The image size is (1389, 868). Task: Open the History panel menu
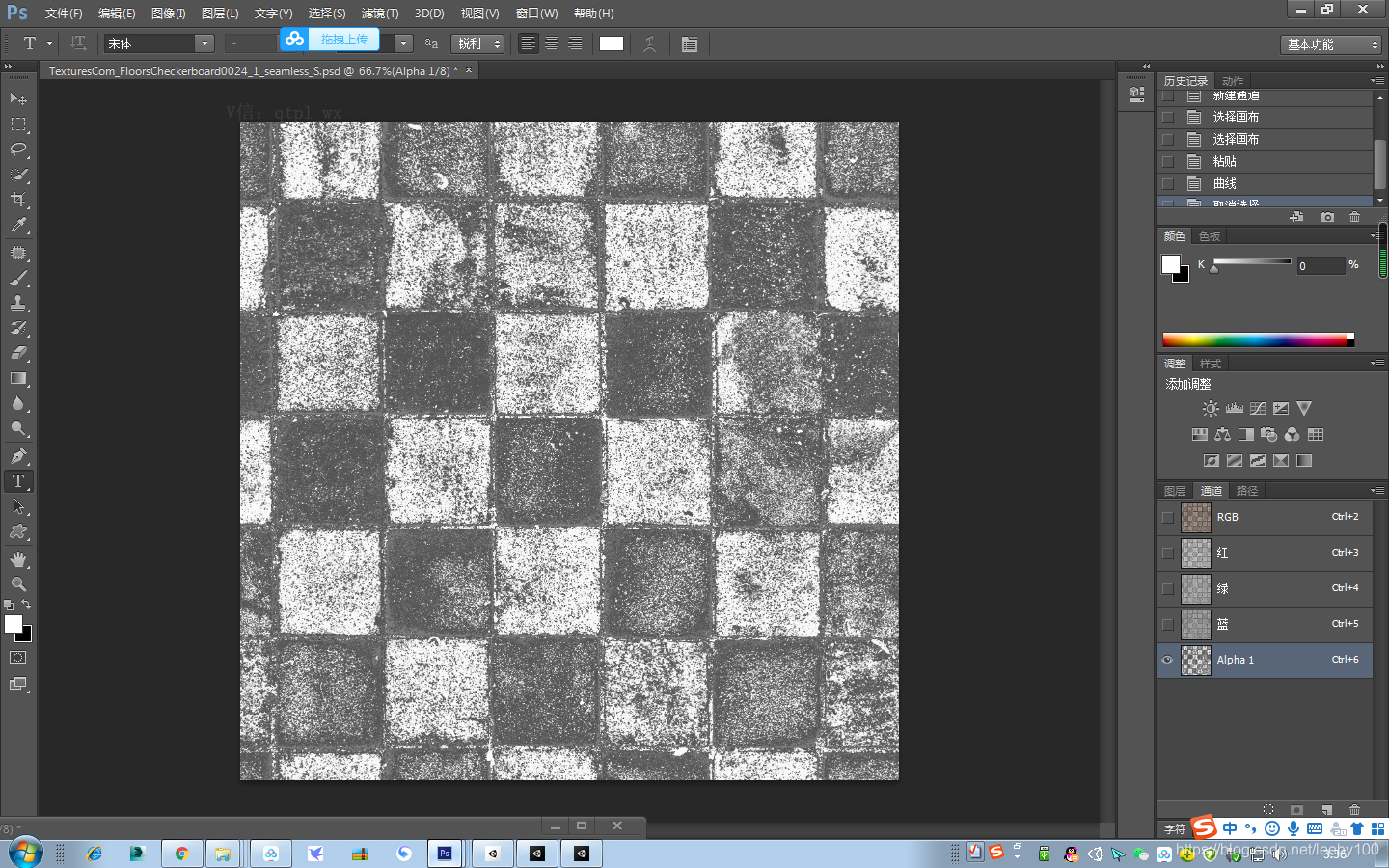click(1377, 81)
